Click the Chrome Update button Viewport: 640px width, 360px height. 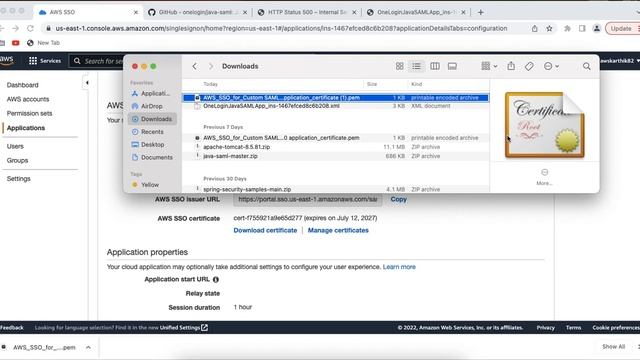(x=621, y=29)
